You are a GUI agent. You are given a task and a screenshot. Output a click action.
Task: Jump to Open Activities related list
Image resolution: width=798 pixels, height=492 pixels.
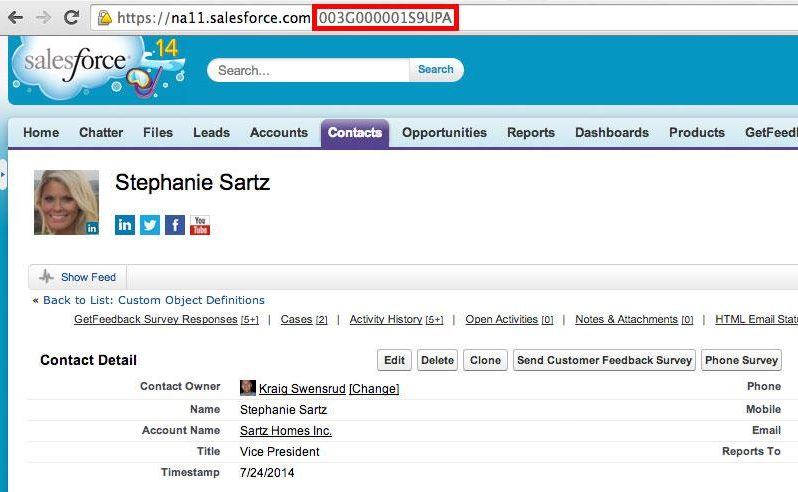click(x=509, y=319)
